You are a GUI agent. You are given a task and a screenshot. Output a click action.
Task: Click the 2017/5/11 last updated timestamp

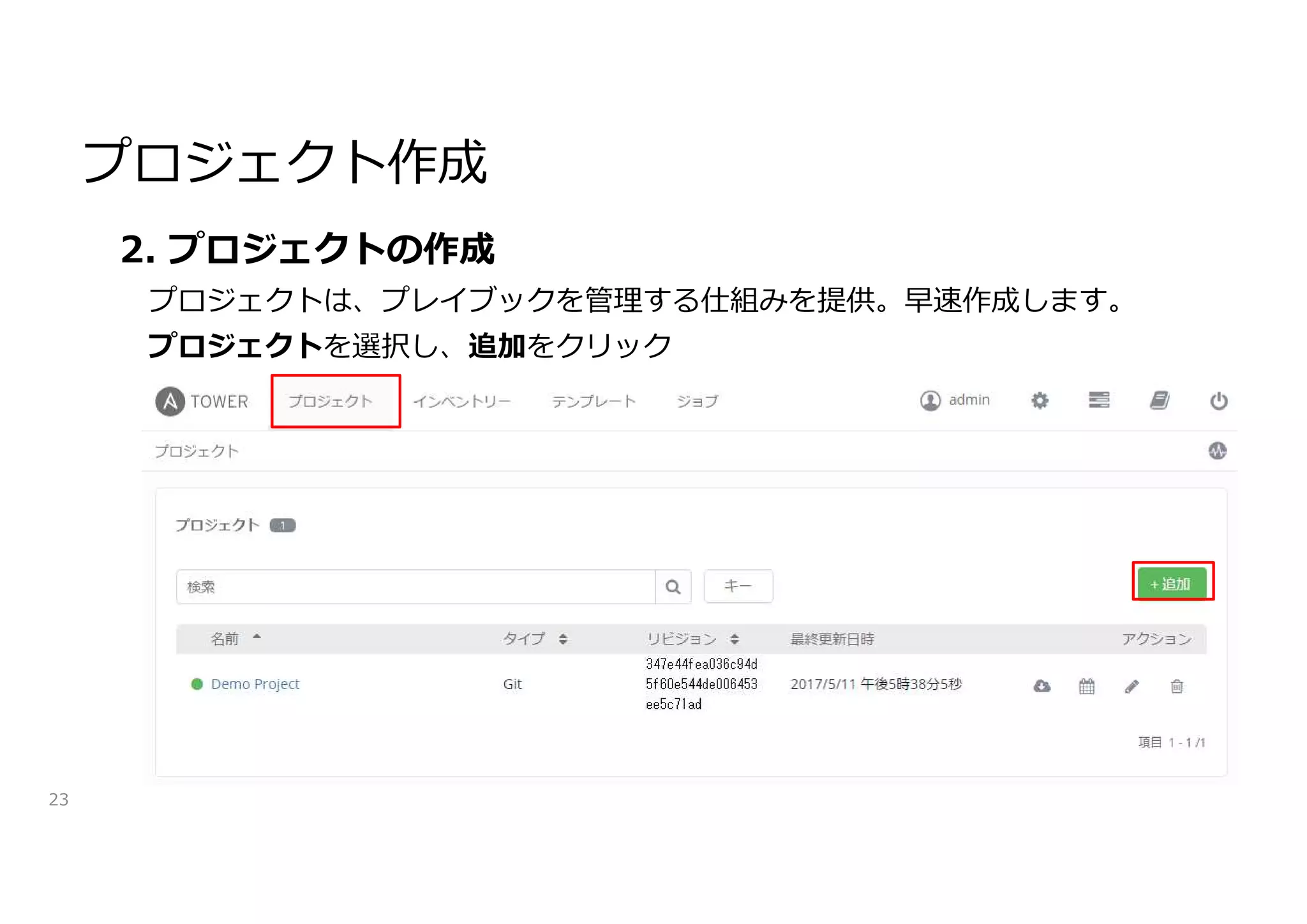[876, 684]
